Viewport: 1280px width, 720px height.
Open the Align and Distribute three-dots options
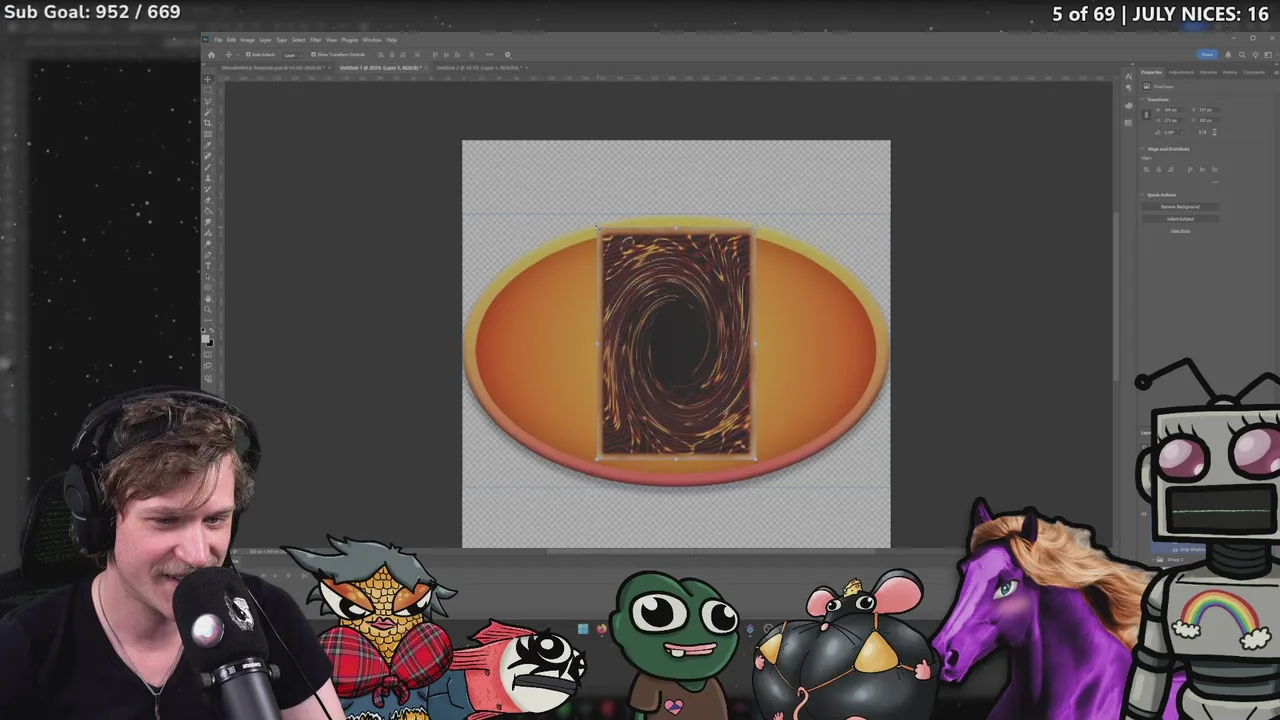pyautogui.click(x=1215, y=182)
